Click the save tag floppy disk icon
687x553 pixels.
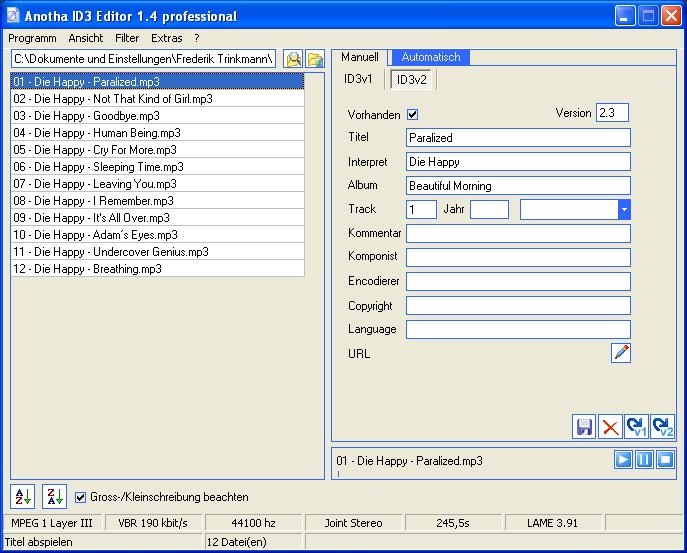click(584, 427)
